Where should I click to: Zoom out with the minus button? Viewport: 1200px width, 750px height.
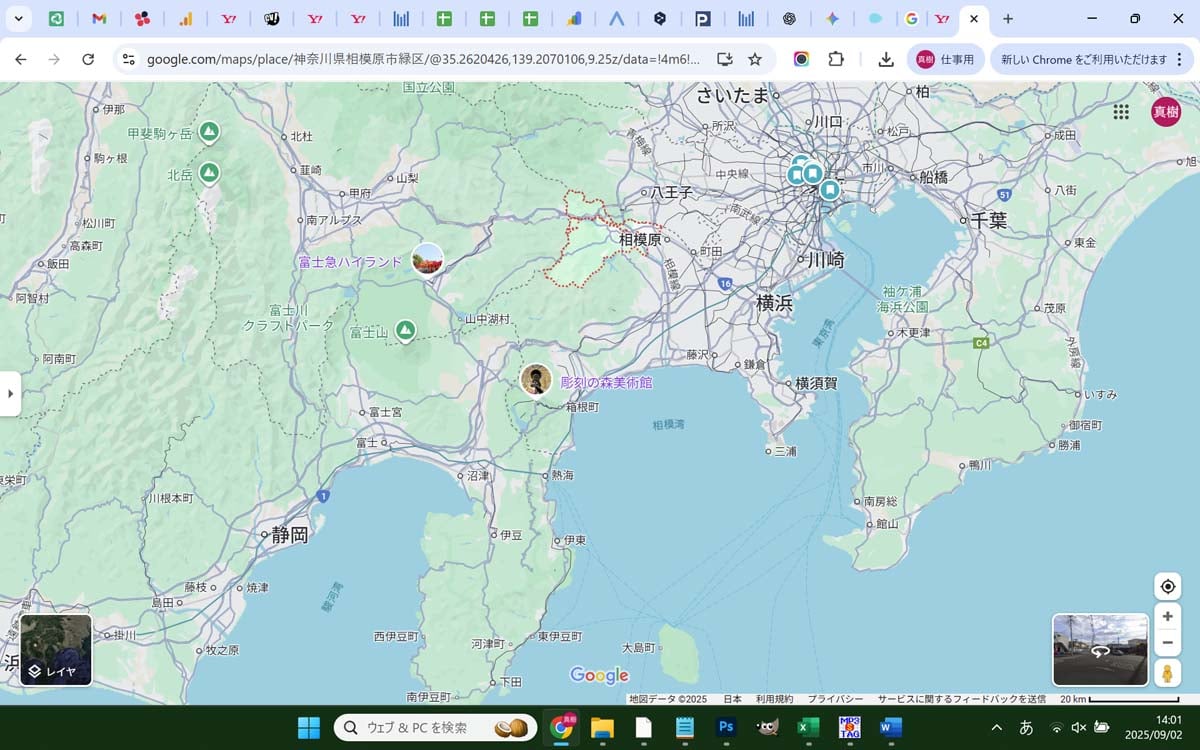[1167, 642]
